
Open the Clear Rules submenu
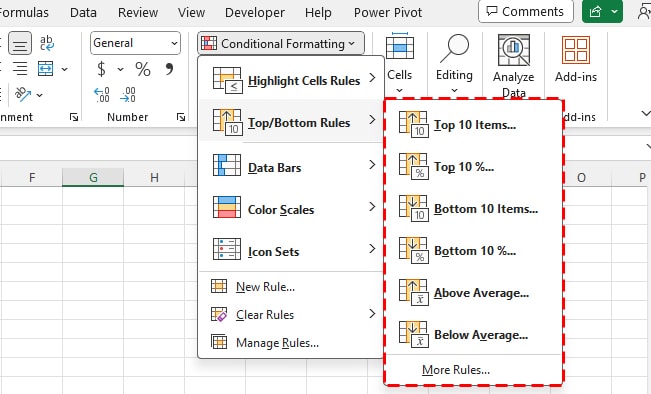[292, 315]
